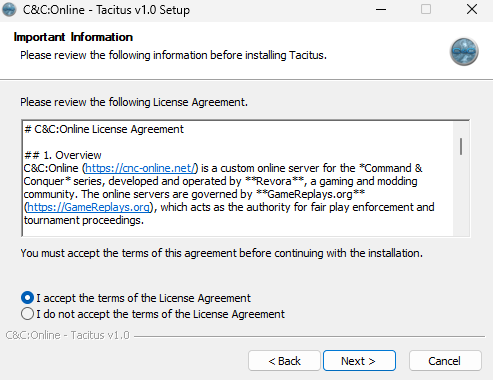Click the '# C&C:Online License Agreement' heading line
The height and width of the screenshot is (380, 493).
pos(104,129)
